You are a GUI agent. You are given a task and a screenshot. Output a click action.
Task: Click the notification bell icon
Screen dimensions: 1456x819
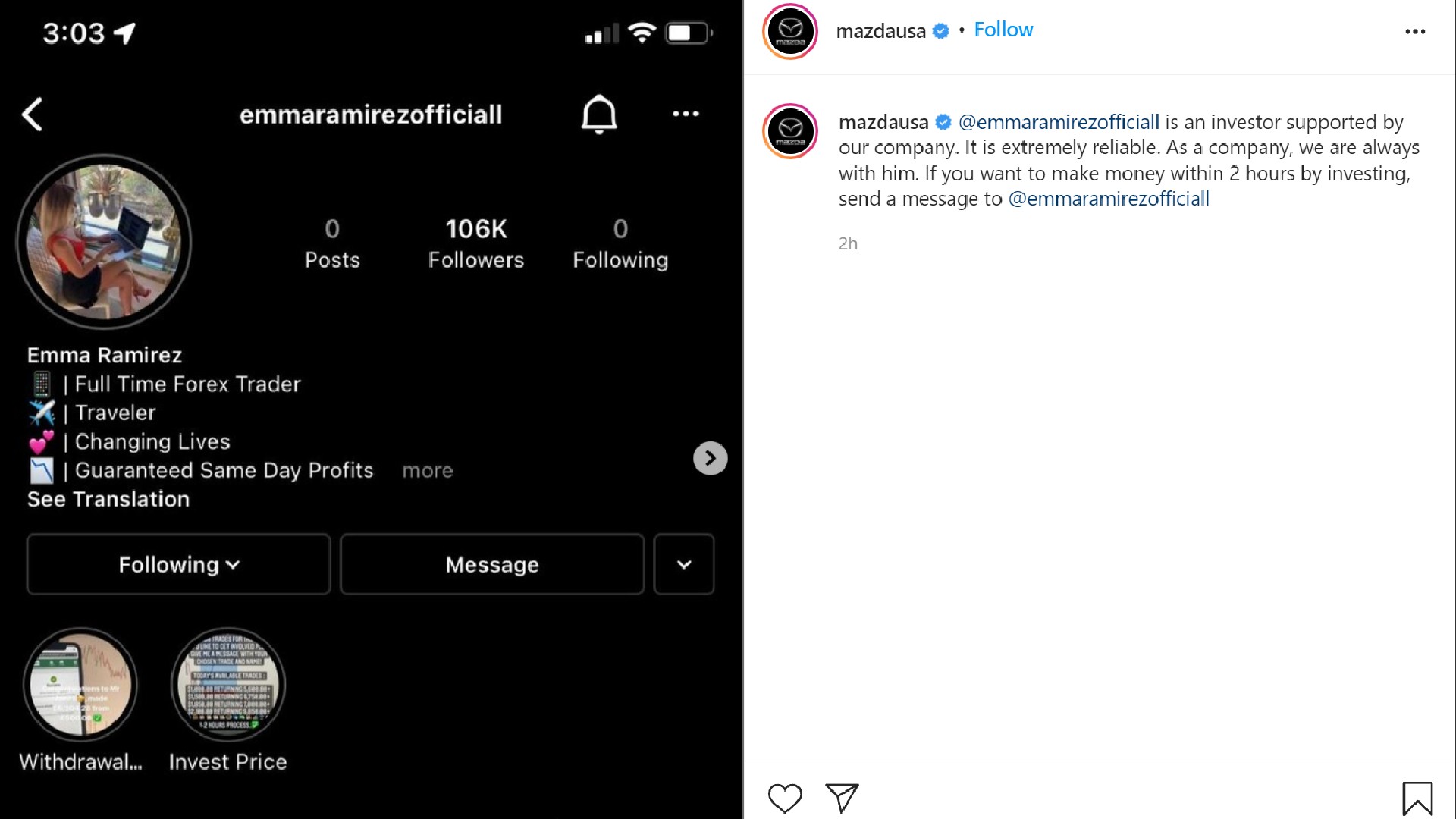pyautogui.click(x=599, y=115)
